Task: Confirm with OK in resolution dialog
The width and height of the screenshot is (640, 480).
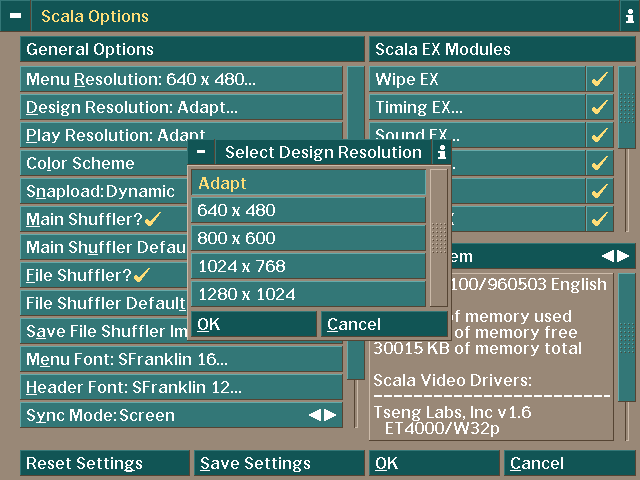Action: [x=253, y=324]
